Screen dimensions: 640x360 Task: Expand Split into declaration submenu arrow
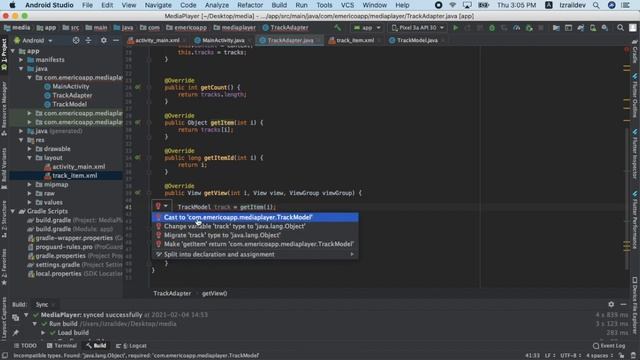[x=352, y=254]
